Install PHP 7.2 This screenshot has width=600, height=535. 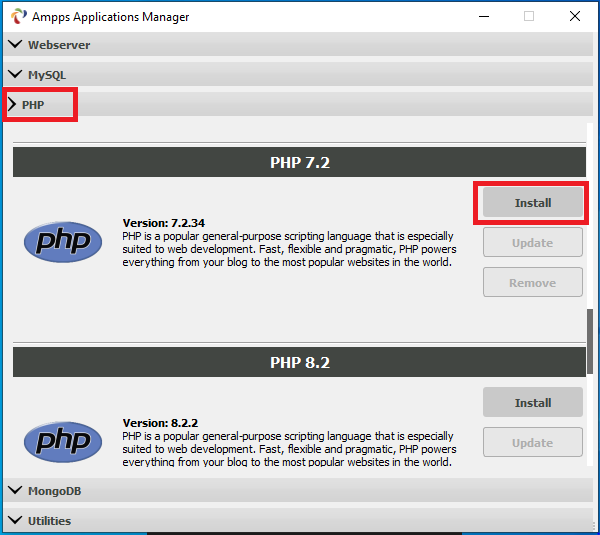coord(533,202)
